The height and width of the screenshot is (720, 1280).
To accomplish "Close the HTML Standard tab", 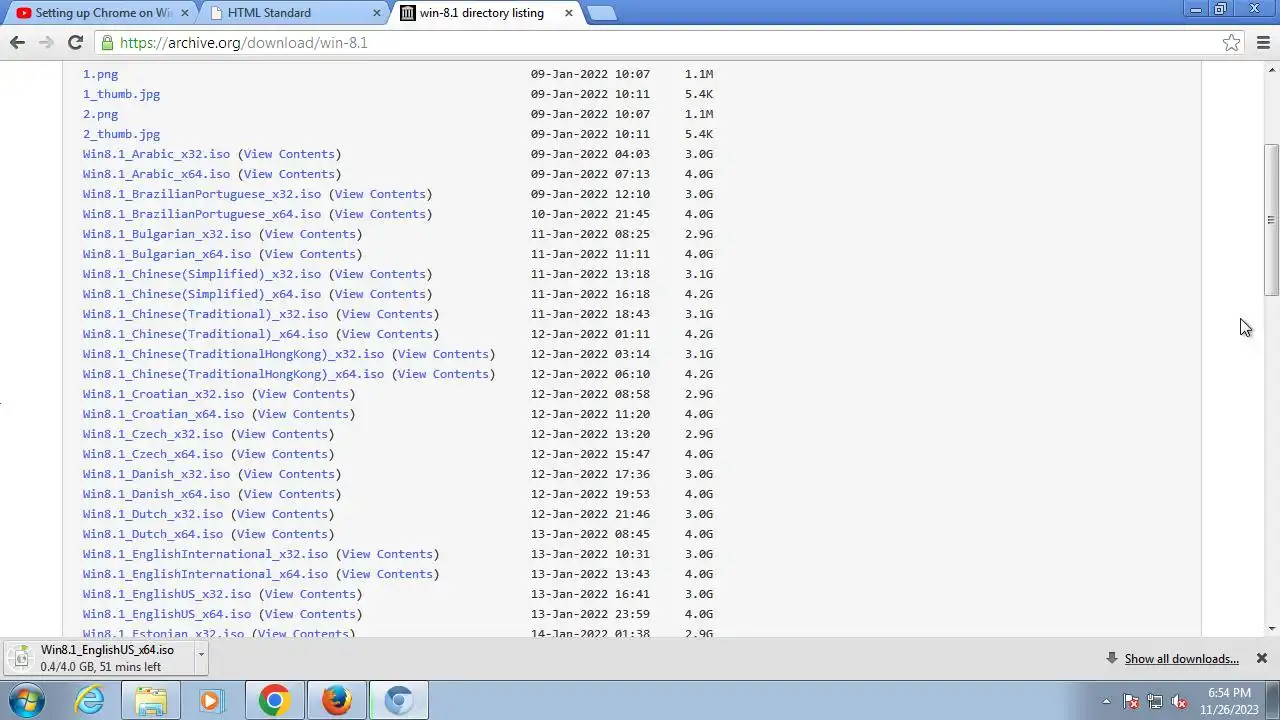I will click(377, 13).
